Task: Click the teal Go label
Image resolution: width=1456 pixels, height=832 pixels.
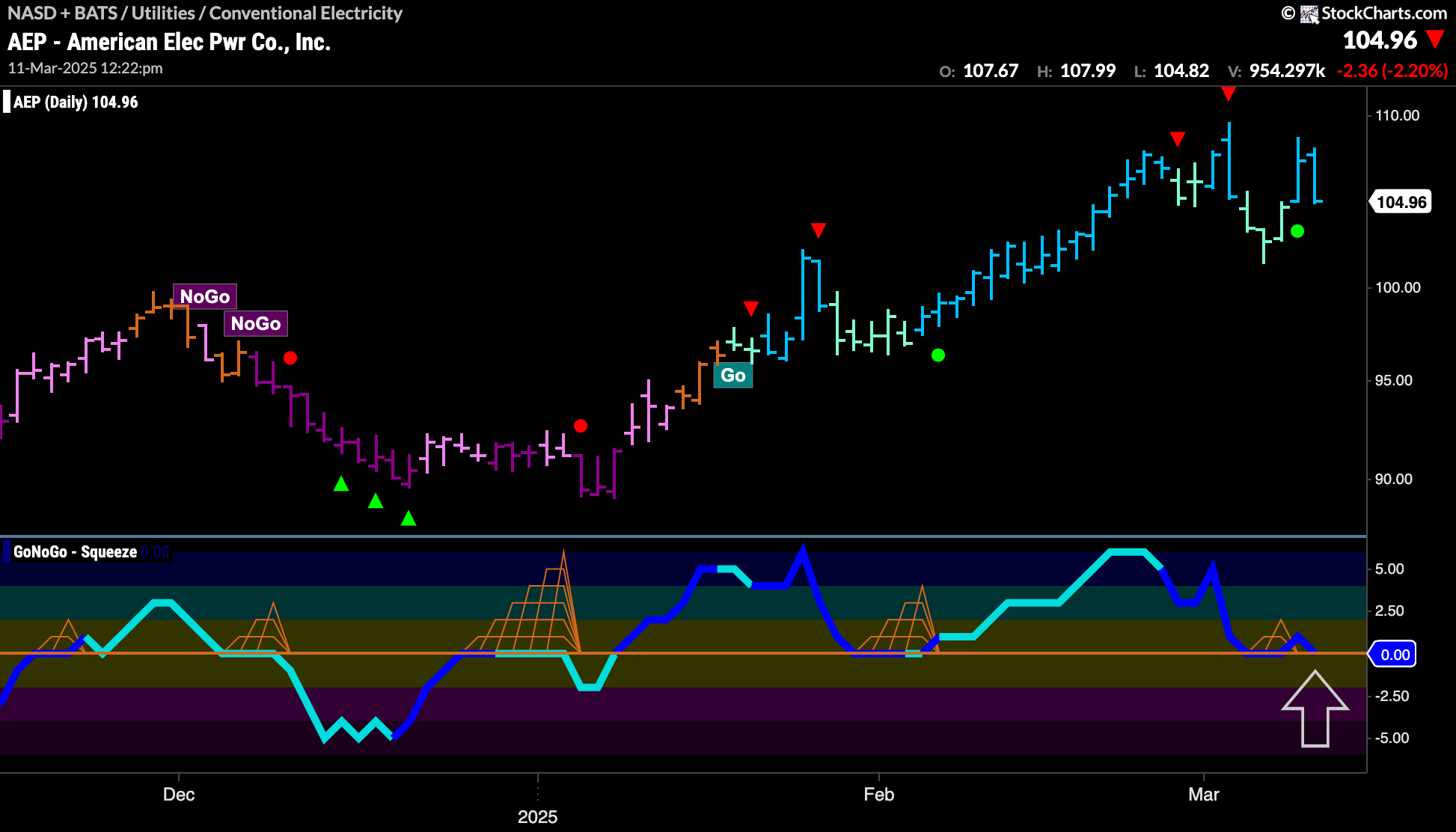Action: (733, 375)
